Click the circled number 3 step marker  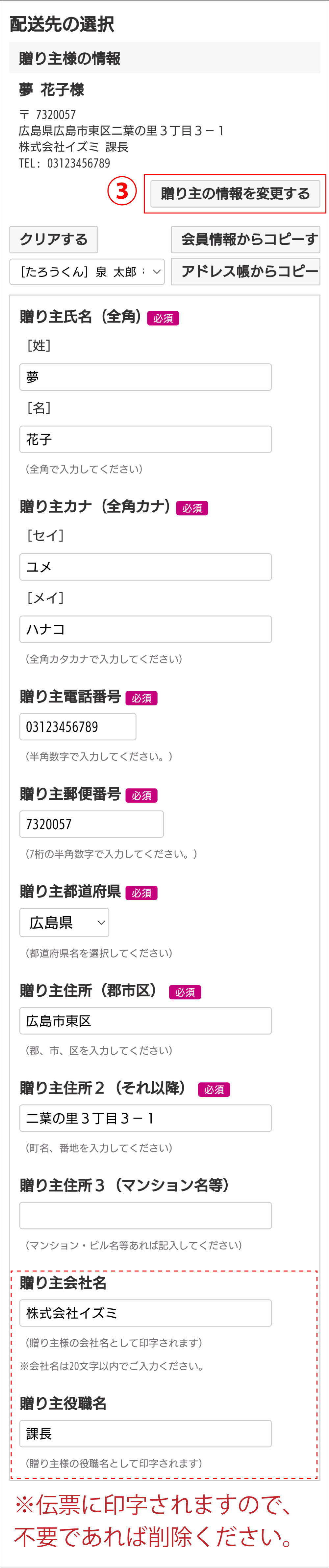122,190
